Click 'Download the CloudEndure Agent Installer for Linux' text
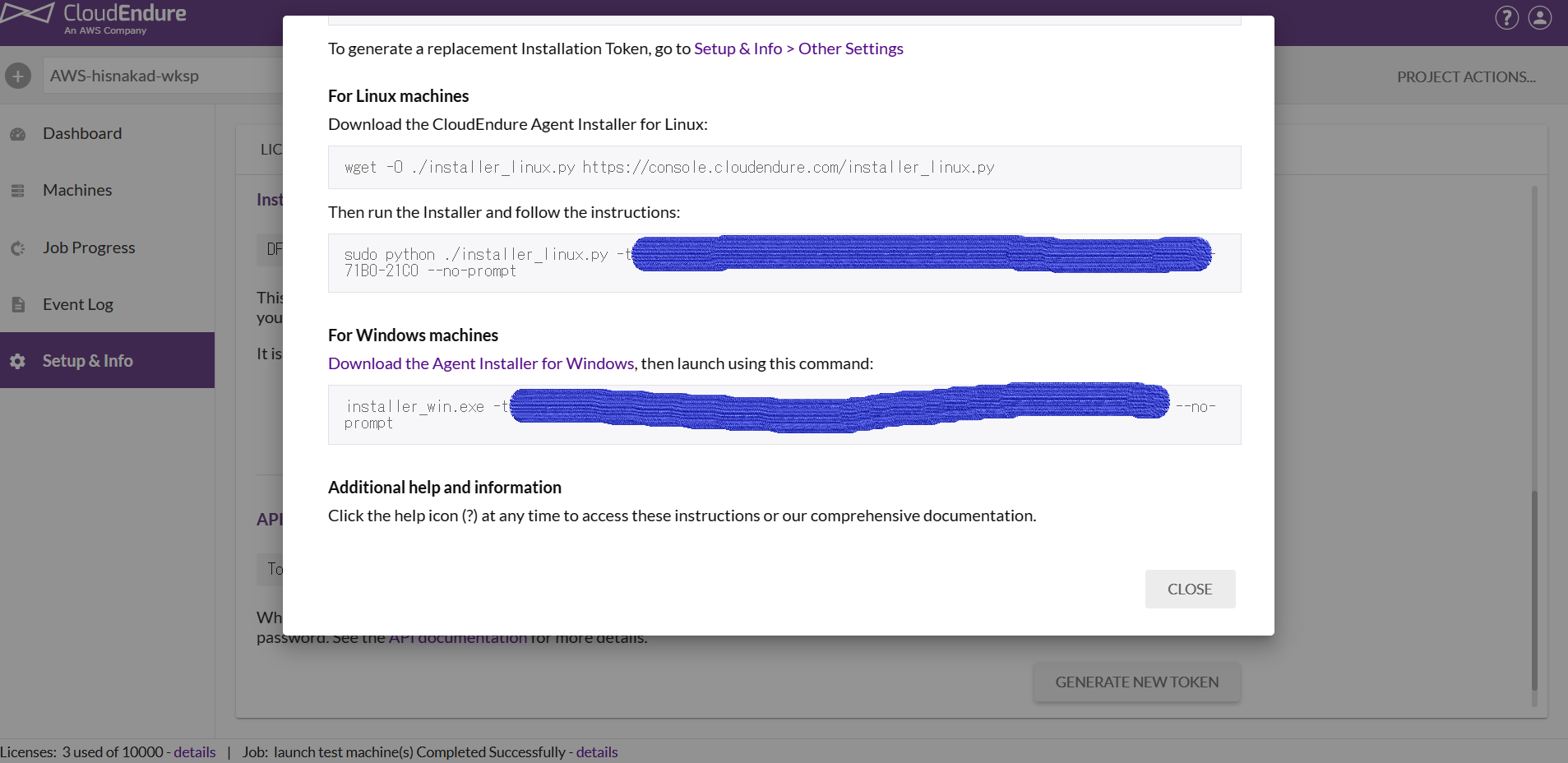1568x763 pixels. point(518,124)
